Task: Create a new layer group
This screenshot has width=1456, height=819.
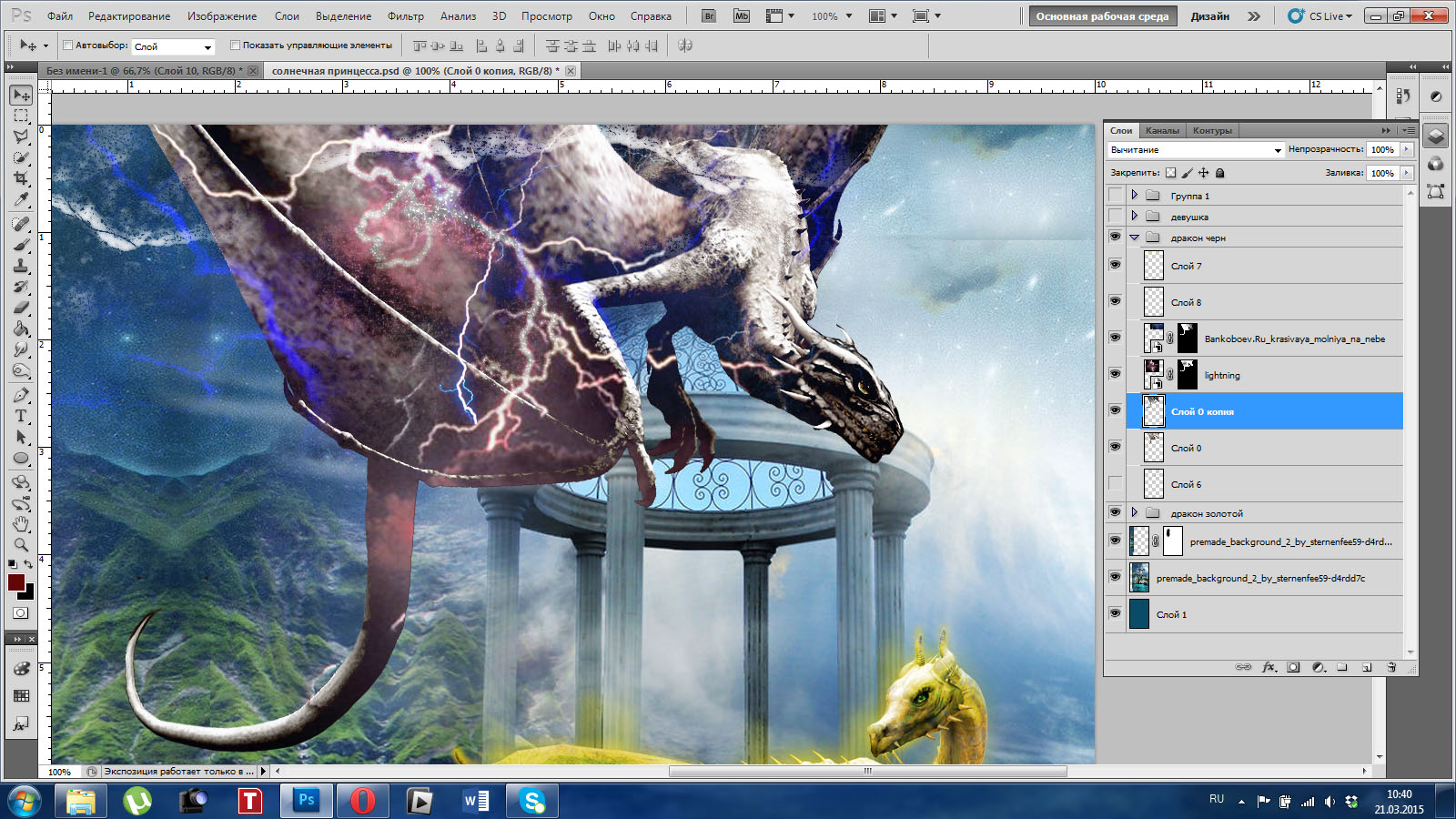Action: click(1342, 667)
